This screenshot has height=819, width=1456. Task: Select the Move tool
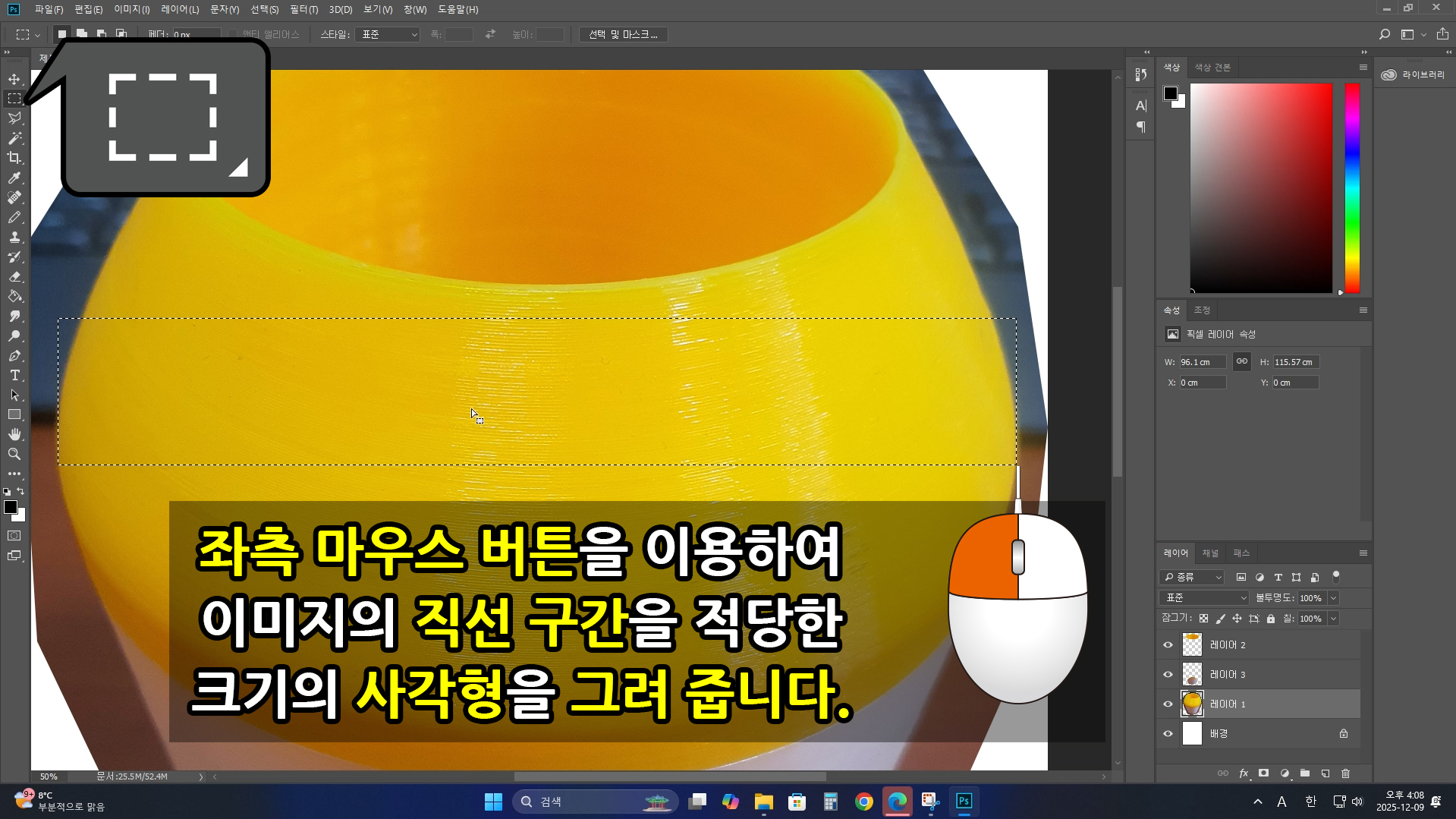[x=14, y=79]
